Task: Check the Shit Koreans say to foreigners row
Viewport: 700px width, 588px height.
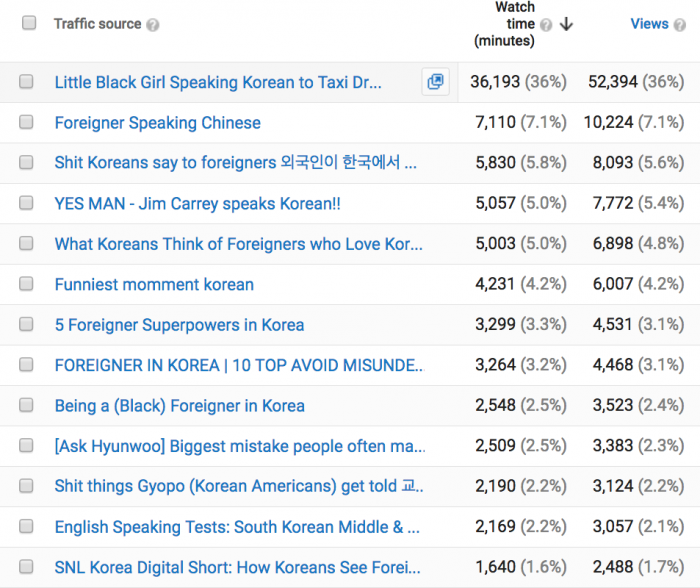Action: tap(26, 162)
